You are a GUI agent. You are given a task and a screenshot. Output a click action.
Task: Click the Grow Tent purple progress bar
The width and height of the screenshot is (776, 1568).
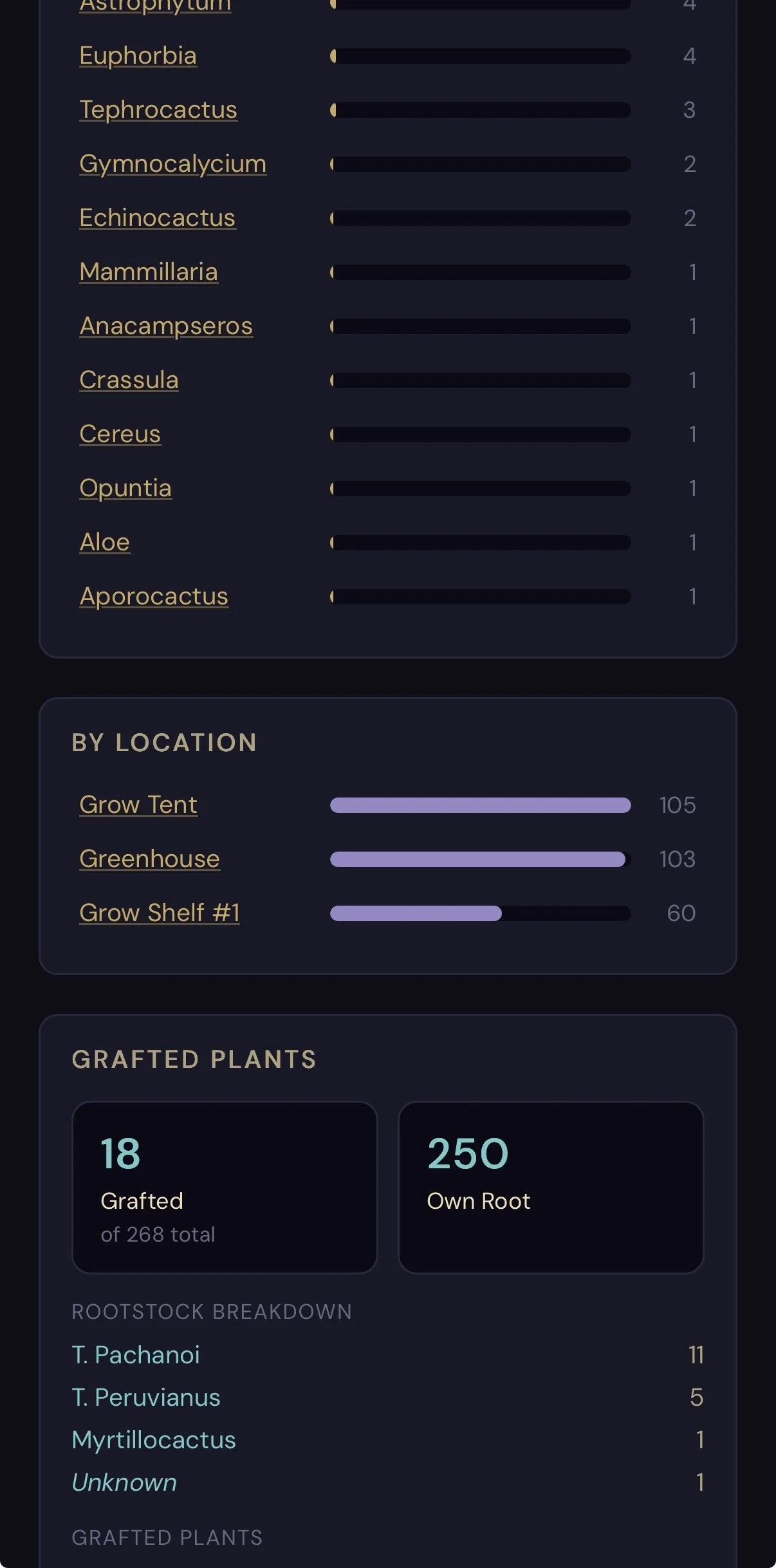coord(480,805)
